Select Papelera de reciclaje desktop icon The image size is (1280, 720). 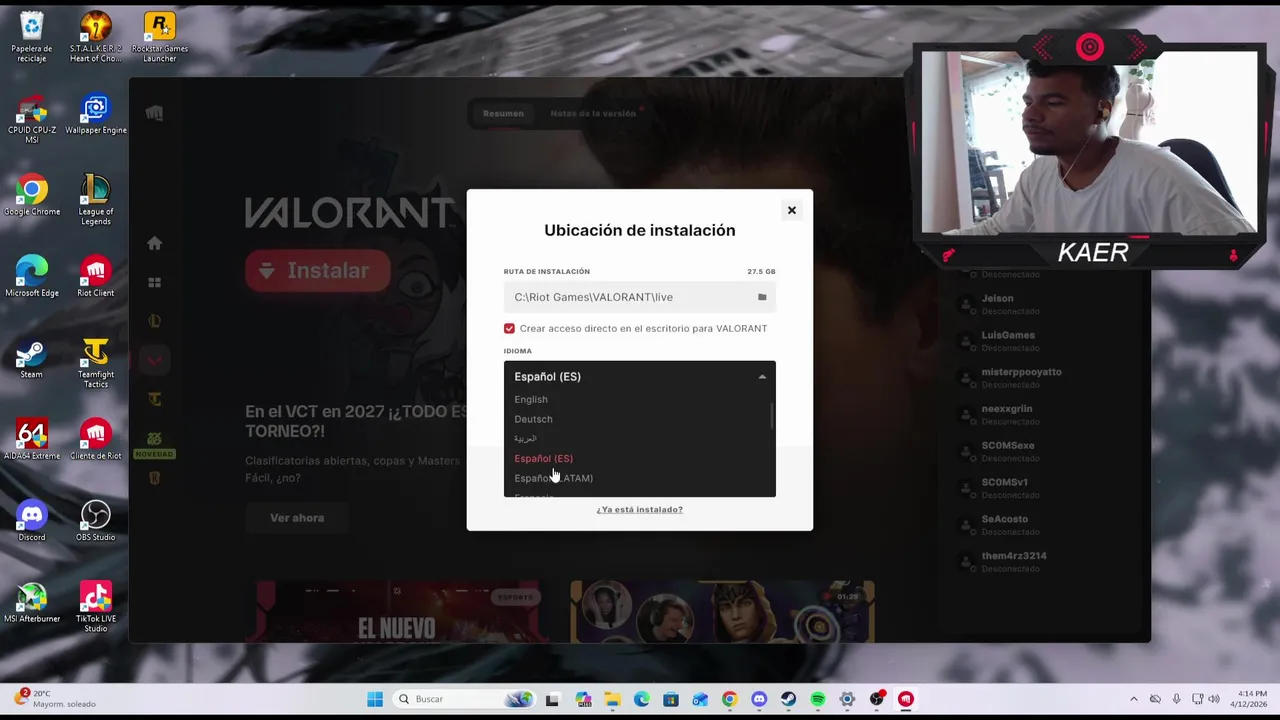point(32,37)
